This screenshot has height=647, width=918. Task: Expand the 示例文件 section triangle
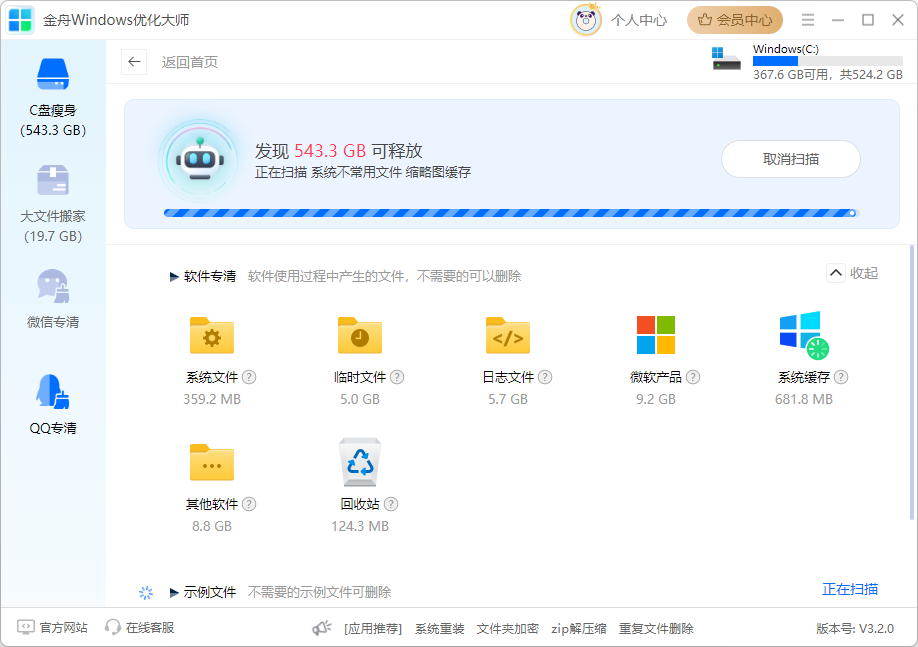tap(174, 593)
